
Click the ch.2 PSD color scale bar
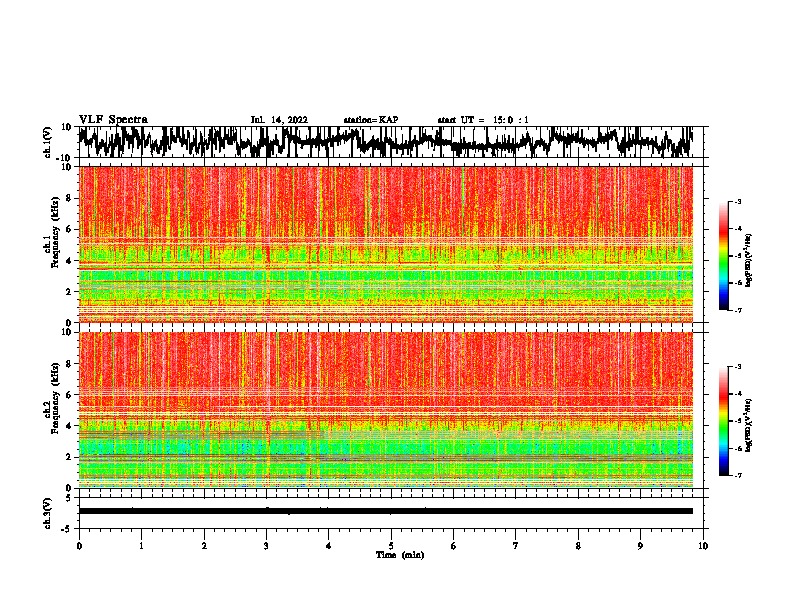(723, 421)
